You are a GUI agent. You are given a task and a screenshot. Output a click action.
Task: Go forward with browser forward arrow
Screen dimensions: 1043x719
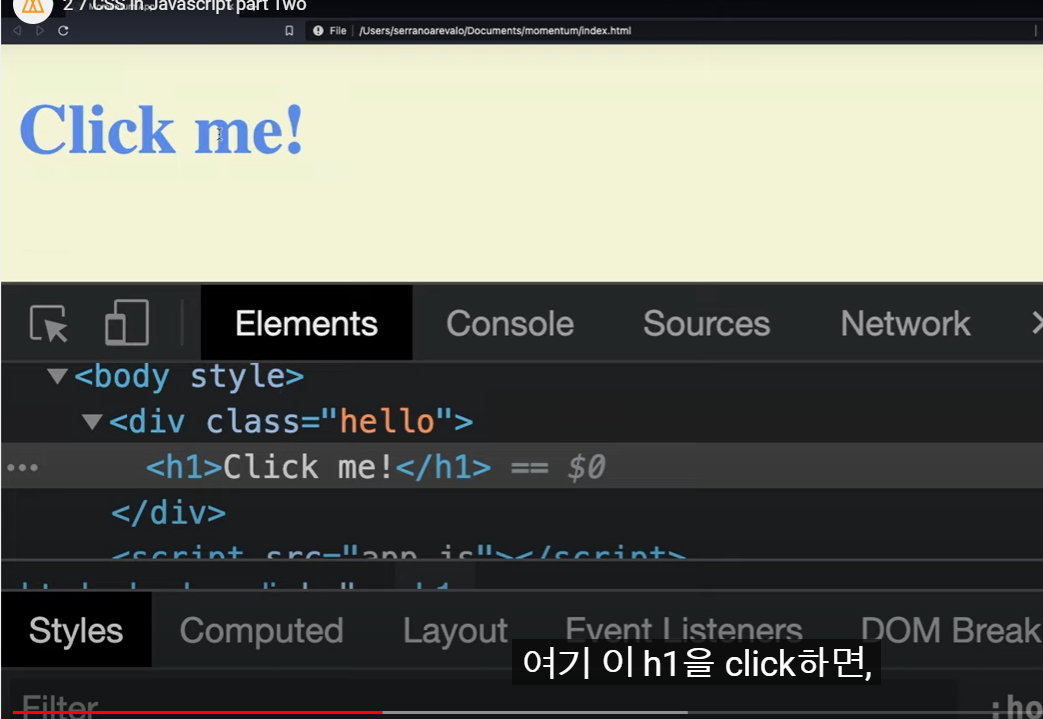(x=40, y=31)
